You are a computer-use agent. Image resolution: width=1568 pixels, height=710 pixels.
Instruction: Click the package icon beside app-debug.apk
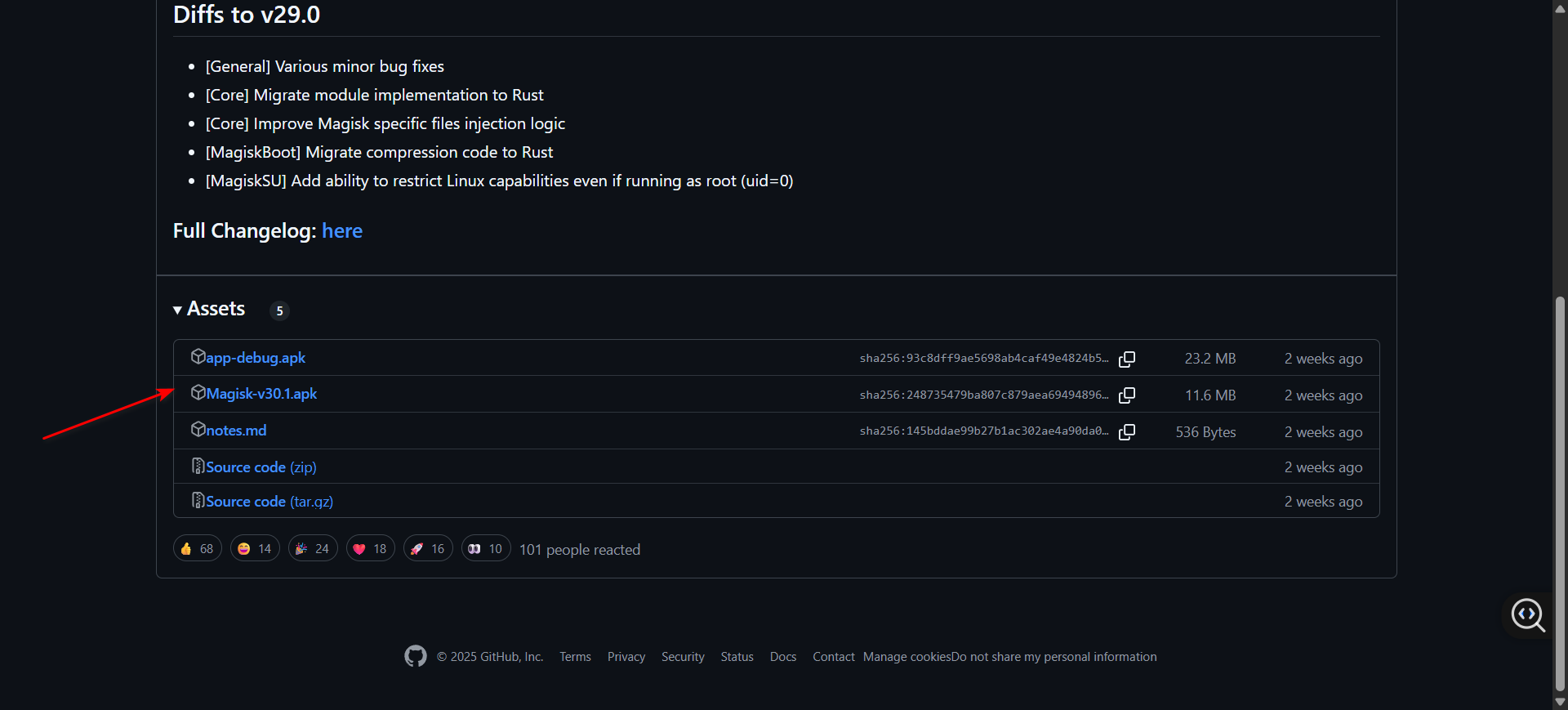[198, 356]
